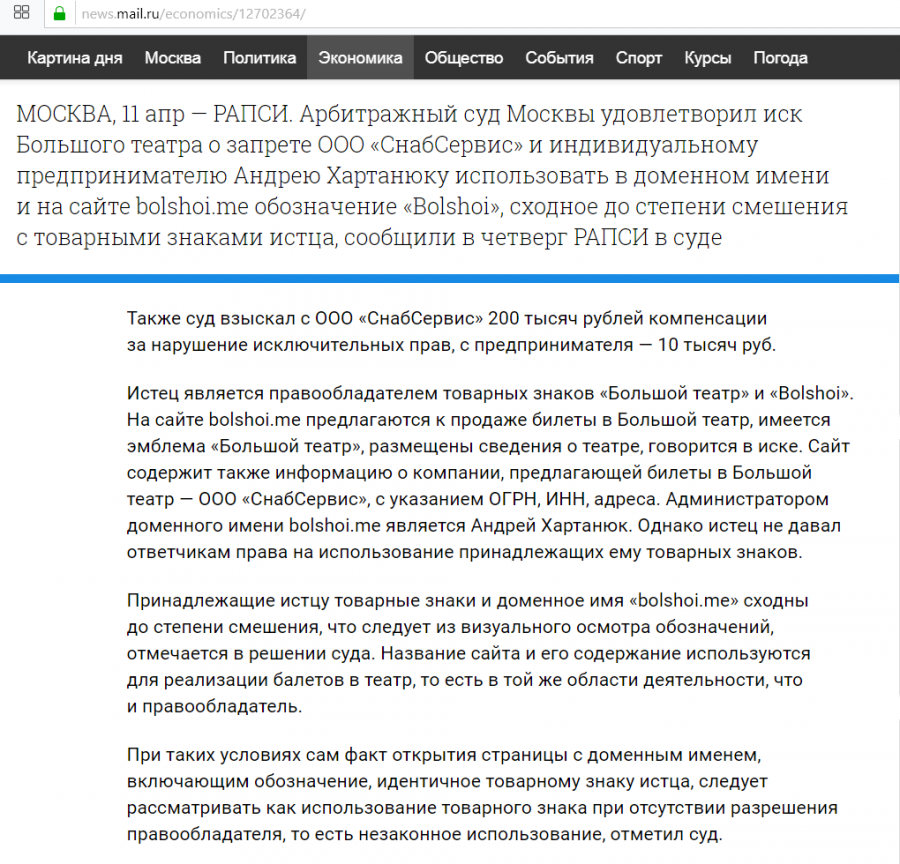
Task: Click paragraph starting Принадлежащие истцу товарные знаки
Action: (468, 653)
